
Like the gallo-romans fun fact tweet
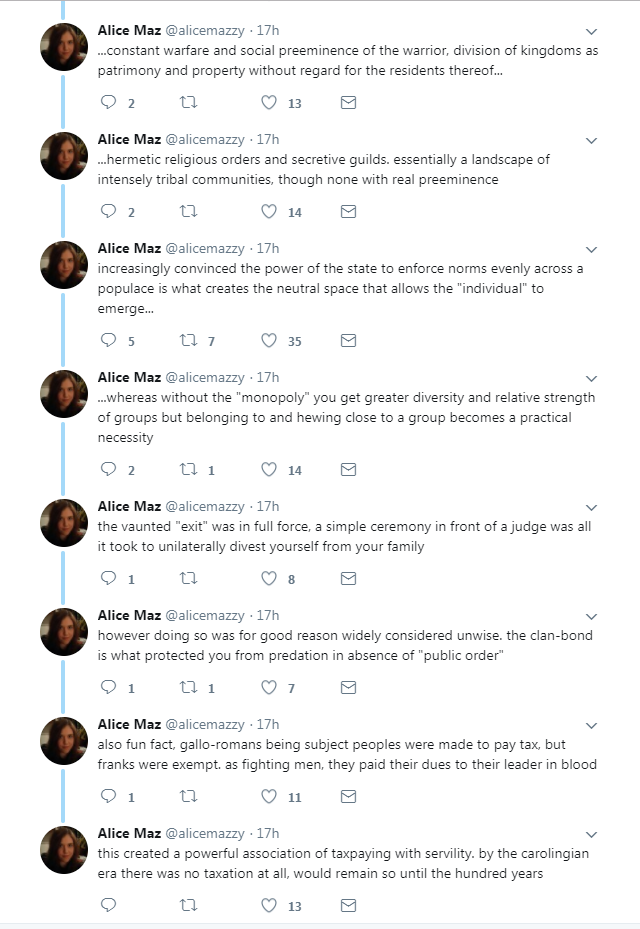click(x=268, y=797)
